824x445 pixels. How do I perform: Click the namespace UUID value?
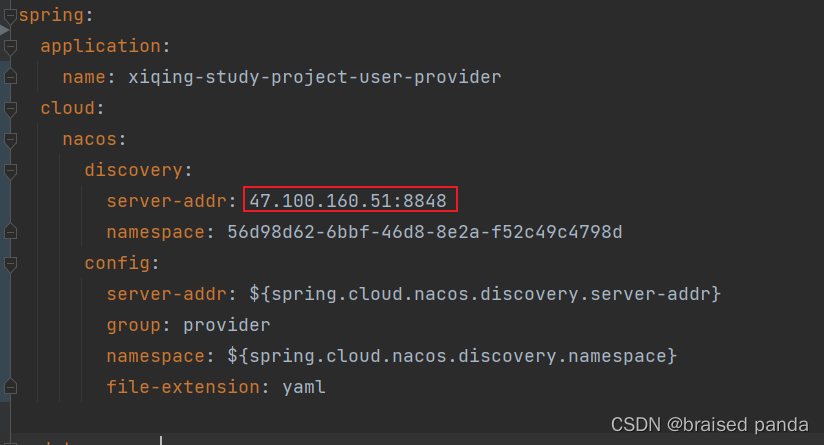pos(425,233)
